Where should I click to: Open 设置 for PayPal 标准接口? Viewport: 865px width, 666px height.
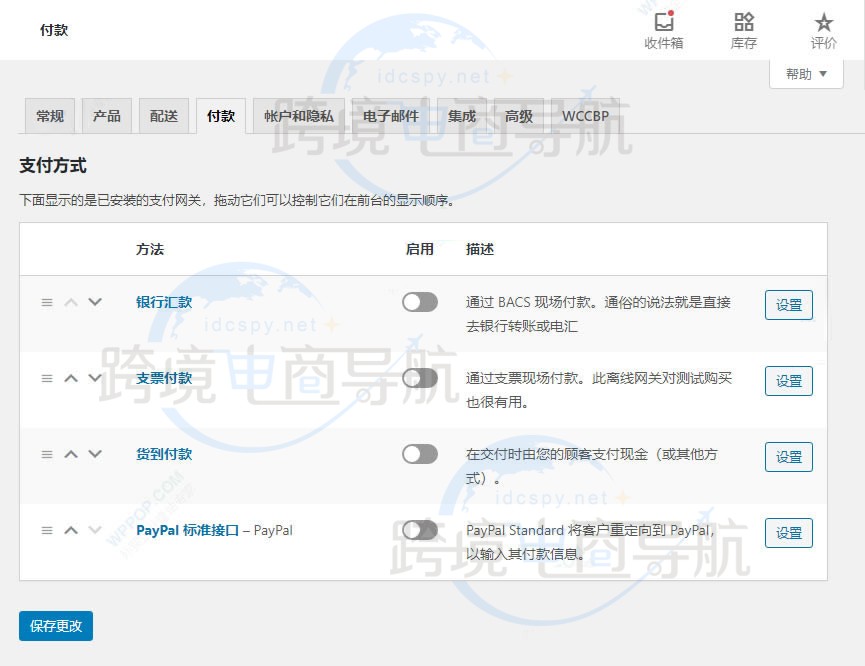[788, 533]
